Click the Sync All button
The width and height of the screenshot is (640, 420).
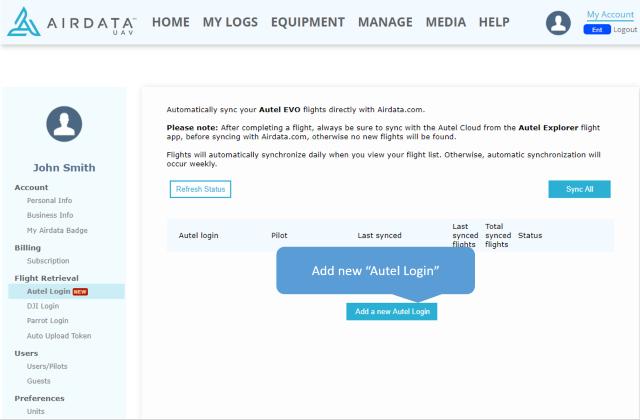[579, 189]
